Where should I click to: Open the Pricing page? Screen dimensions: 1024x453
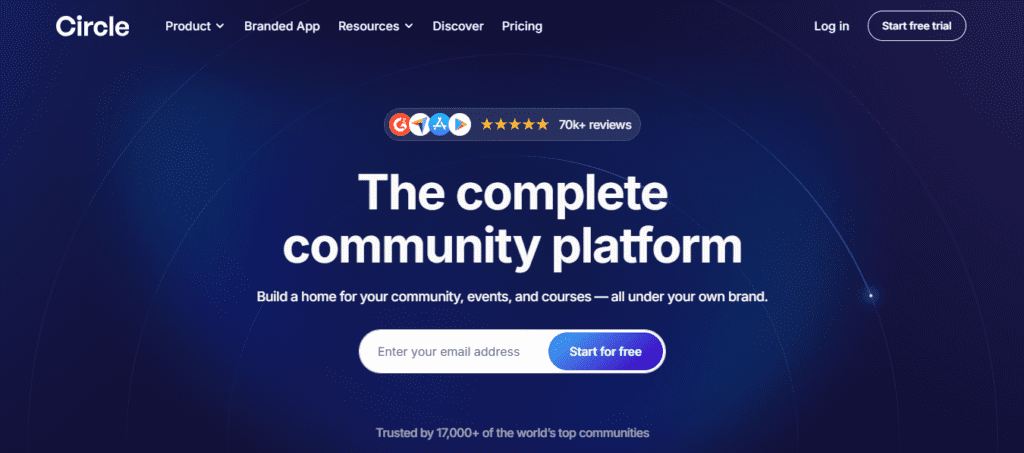522,26
